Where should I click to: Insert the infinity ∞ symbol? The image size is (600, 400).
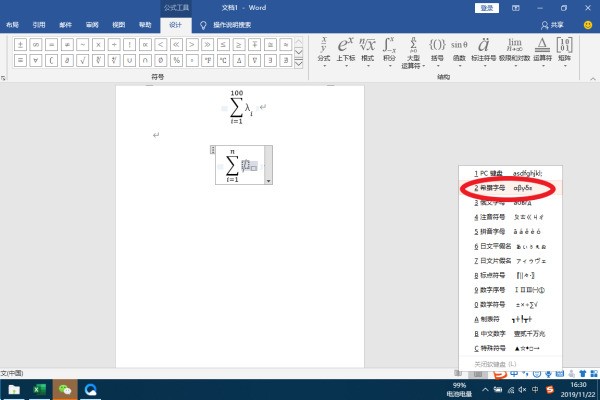pyautogui.click(x=36, y=44)
